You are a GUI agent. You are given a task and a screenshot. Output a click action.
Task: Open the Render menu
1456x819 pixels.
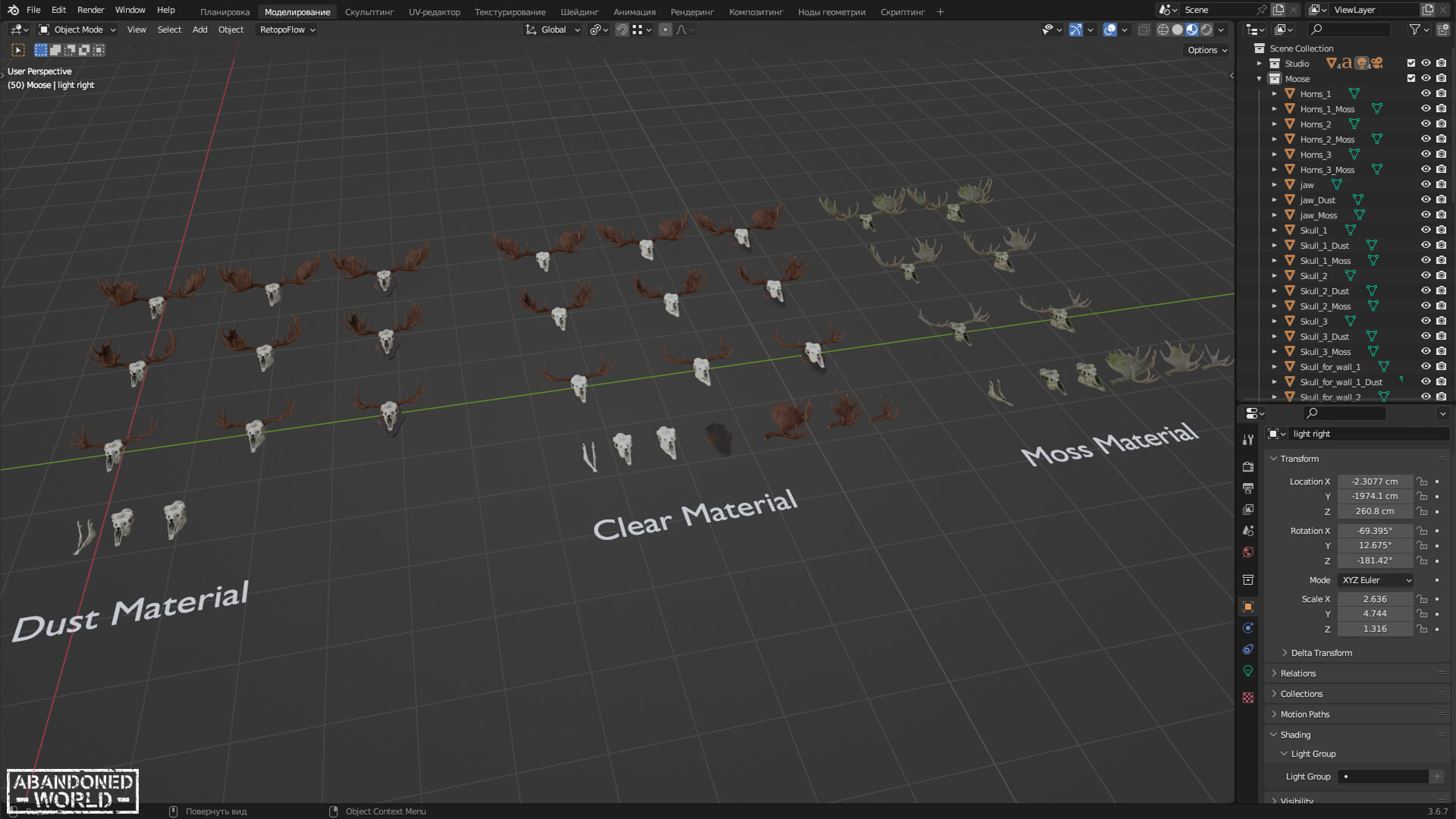point(90,10)
